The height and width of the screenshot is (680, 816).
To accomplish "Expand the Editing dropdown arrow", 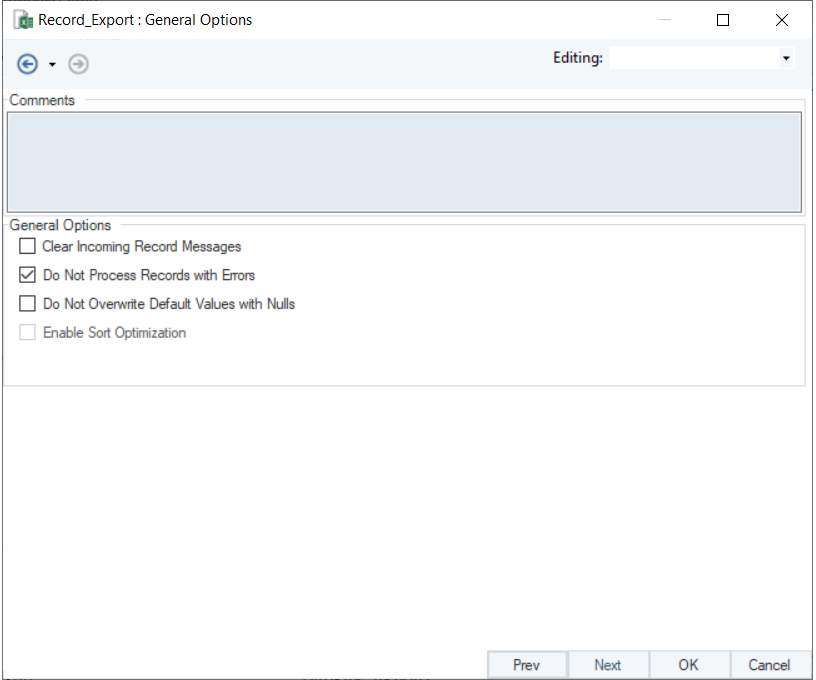I will tap(786, 59).
